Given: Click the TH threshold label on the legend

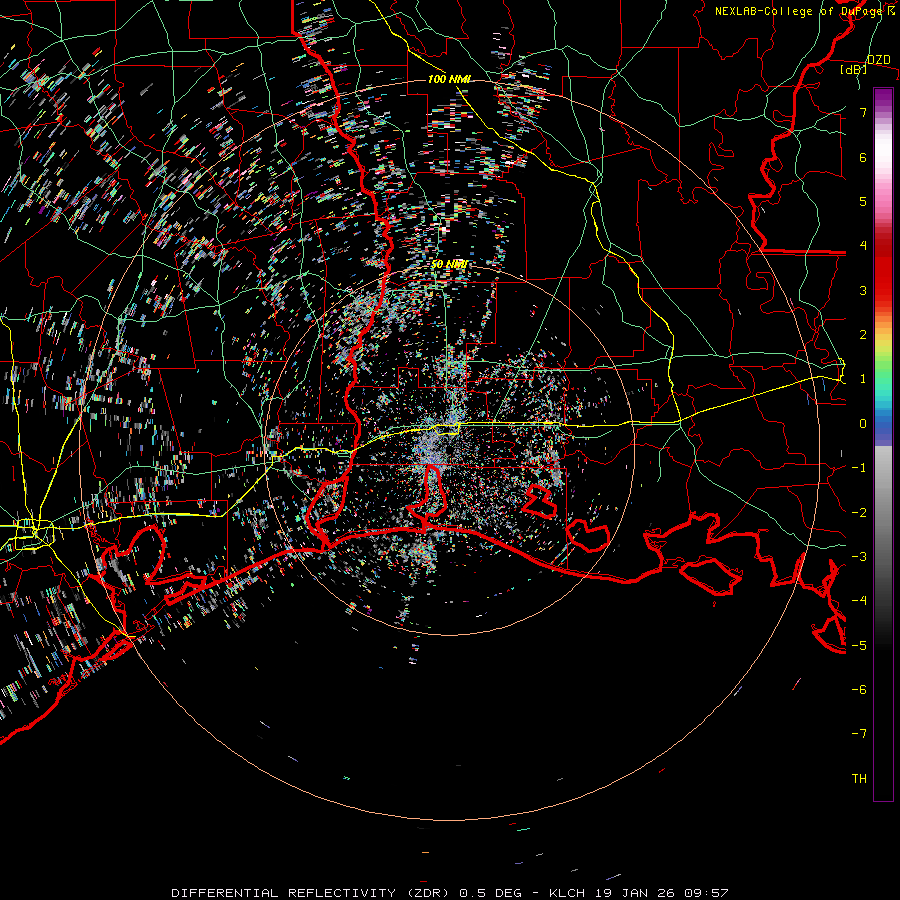Looking at the screenshot, I should click(x=859, y=779).
